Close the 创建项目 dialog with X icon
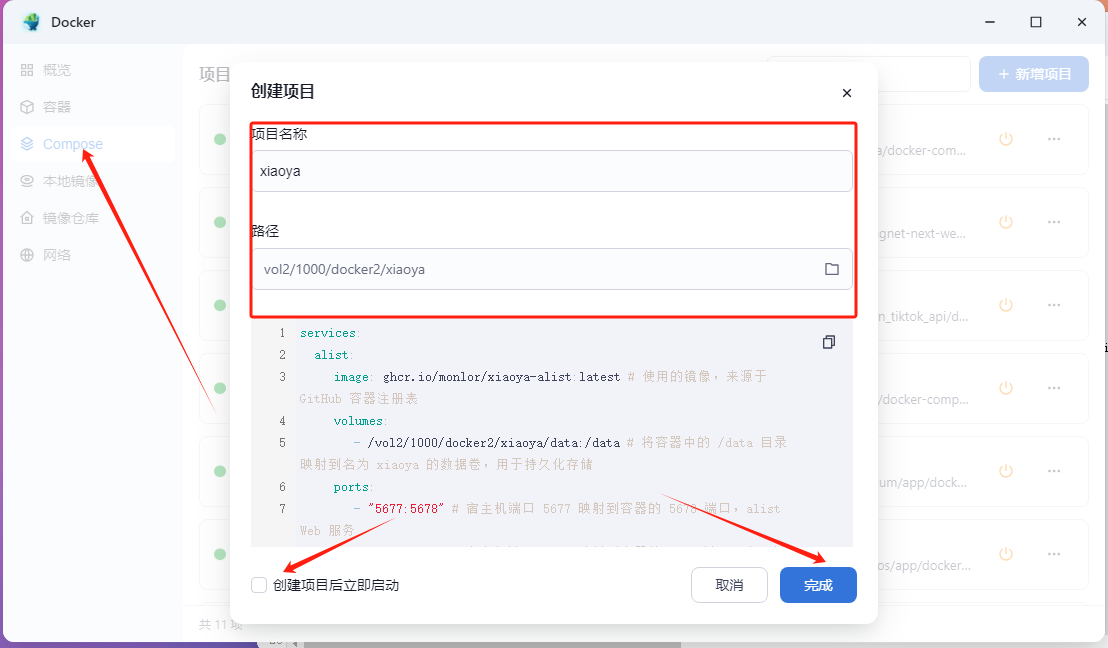Screen dimensions: 1108x648 click(x=847, y=93)
